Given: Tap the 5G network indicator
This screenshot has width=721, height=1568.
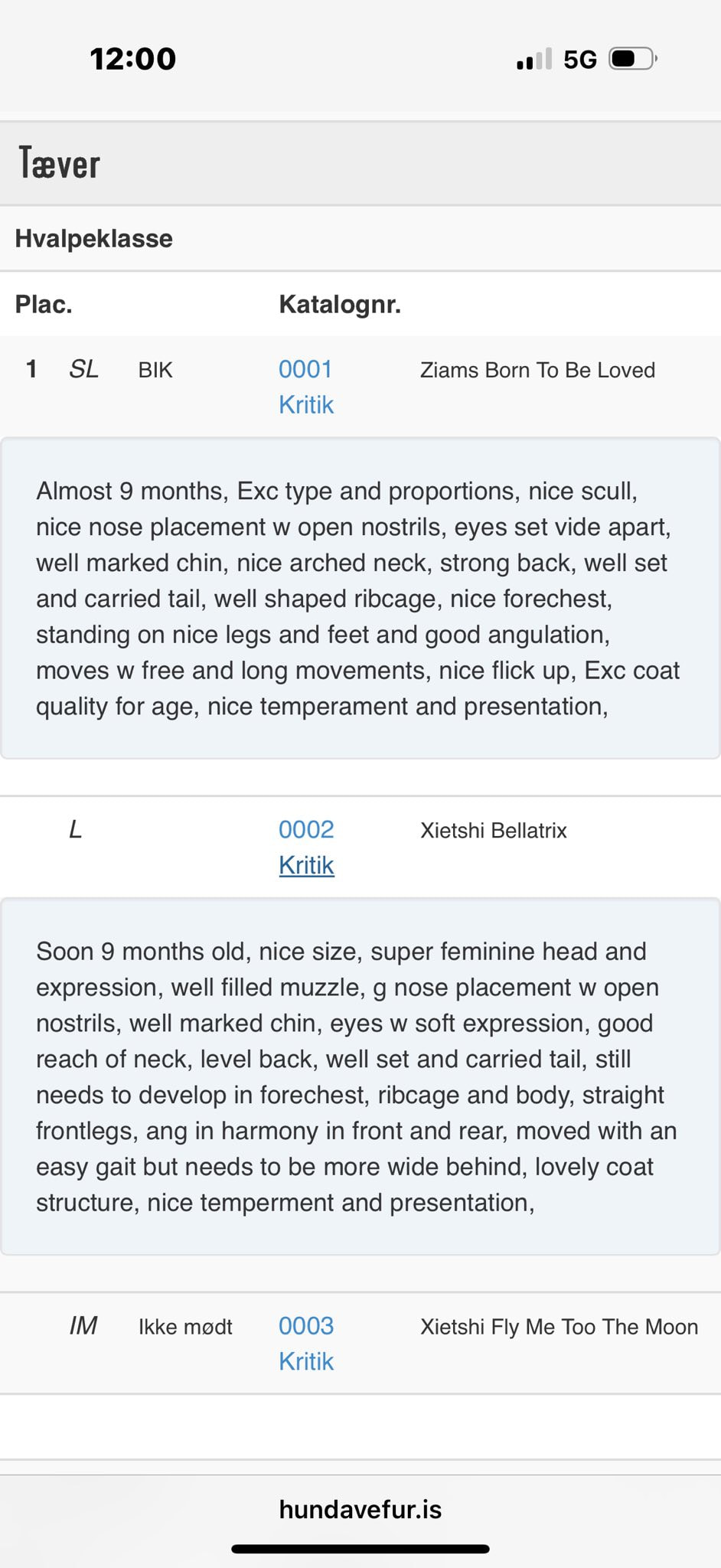Looking at the screenshot, I should coord(580,60).
